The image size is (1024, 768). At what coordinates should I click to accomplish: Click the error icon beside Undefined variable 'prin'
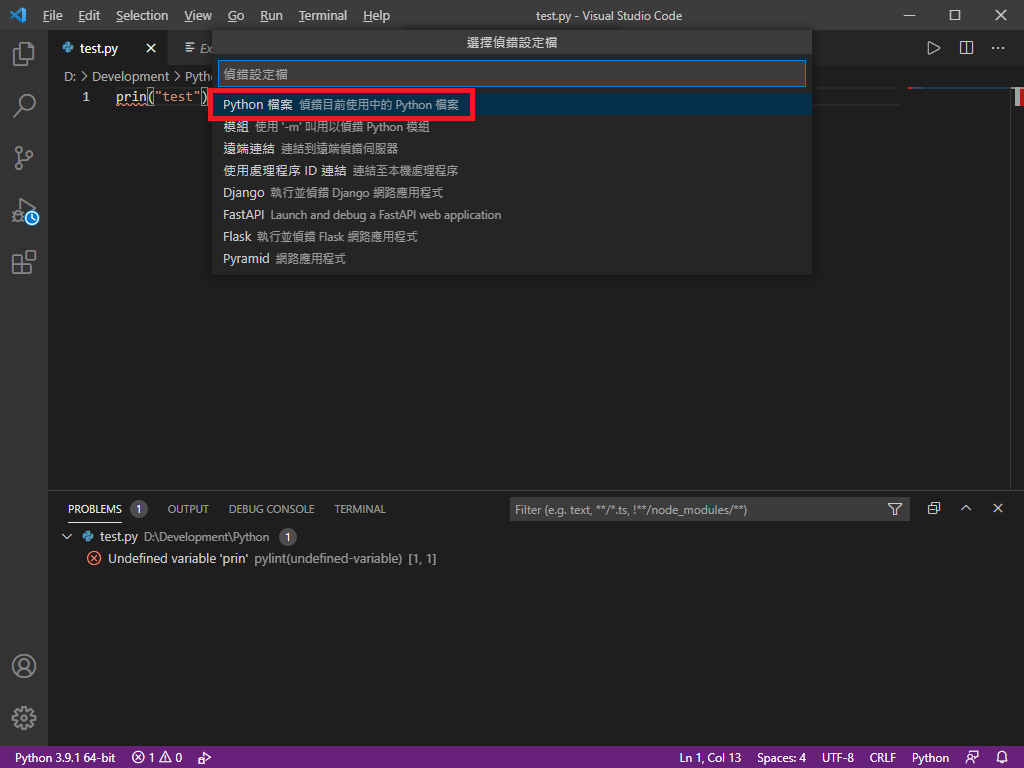[94, 558]
